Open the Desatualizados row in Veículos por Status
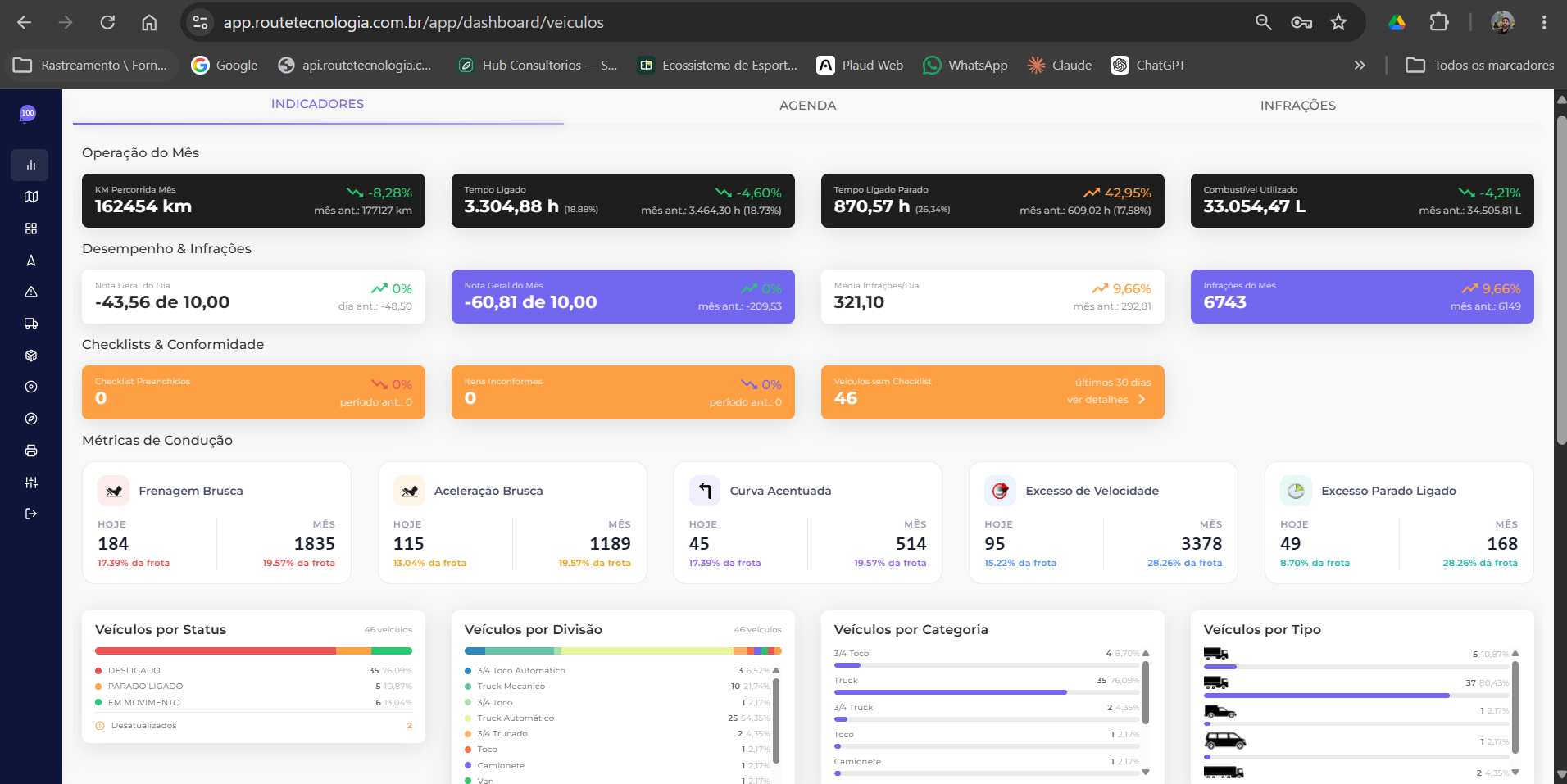Image resolution: width=1567 pixels, height=784 pixels. [x=253, y=726]
